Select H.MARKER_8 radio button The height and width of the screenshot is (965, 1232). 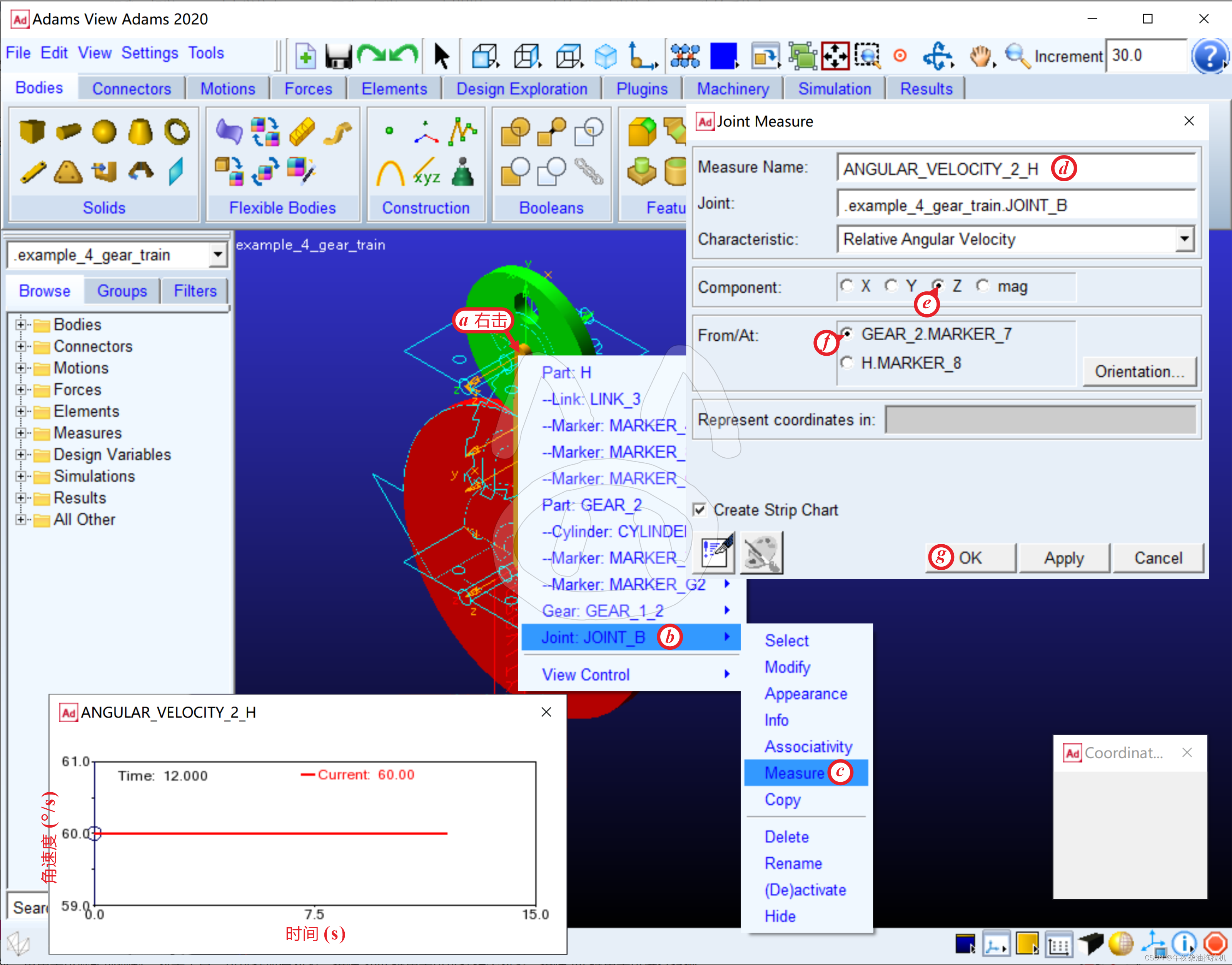846,363
